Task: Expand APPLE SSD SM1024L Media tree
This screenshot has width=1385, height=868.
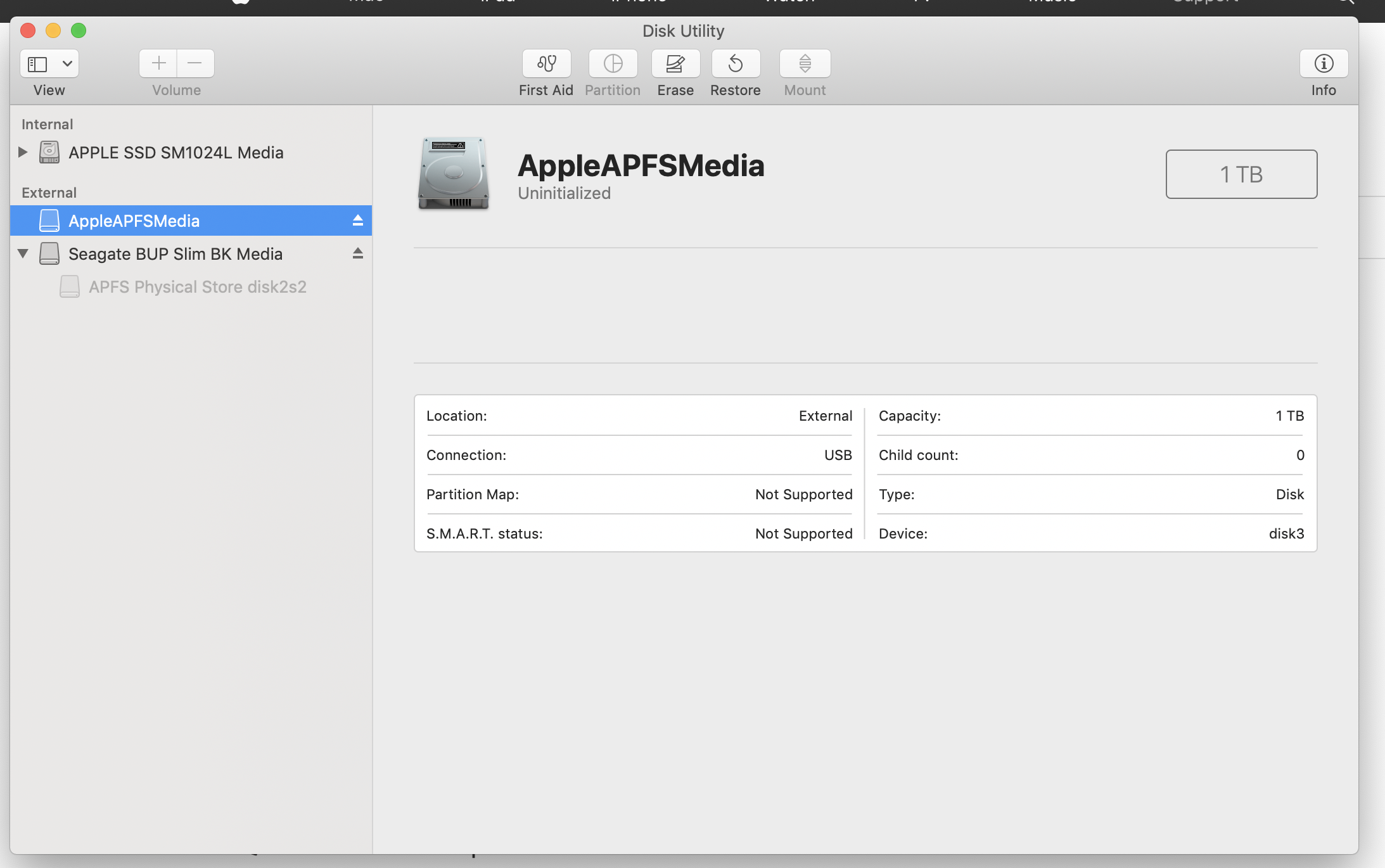Action: pyautogui.click(x=23, y=152)
